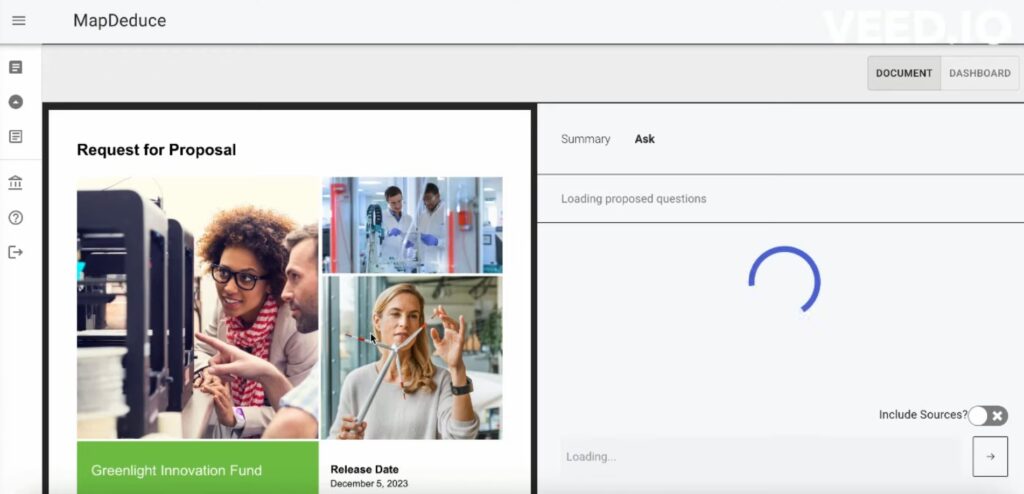Click the upload circle icon in the sidebar
The height and width of the screenshot is (494, 1024).
coord(16,102)
